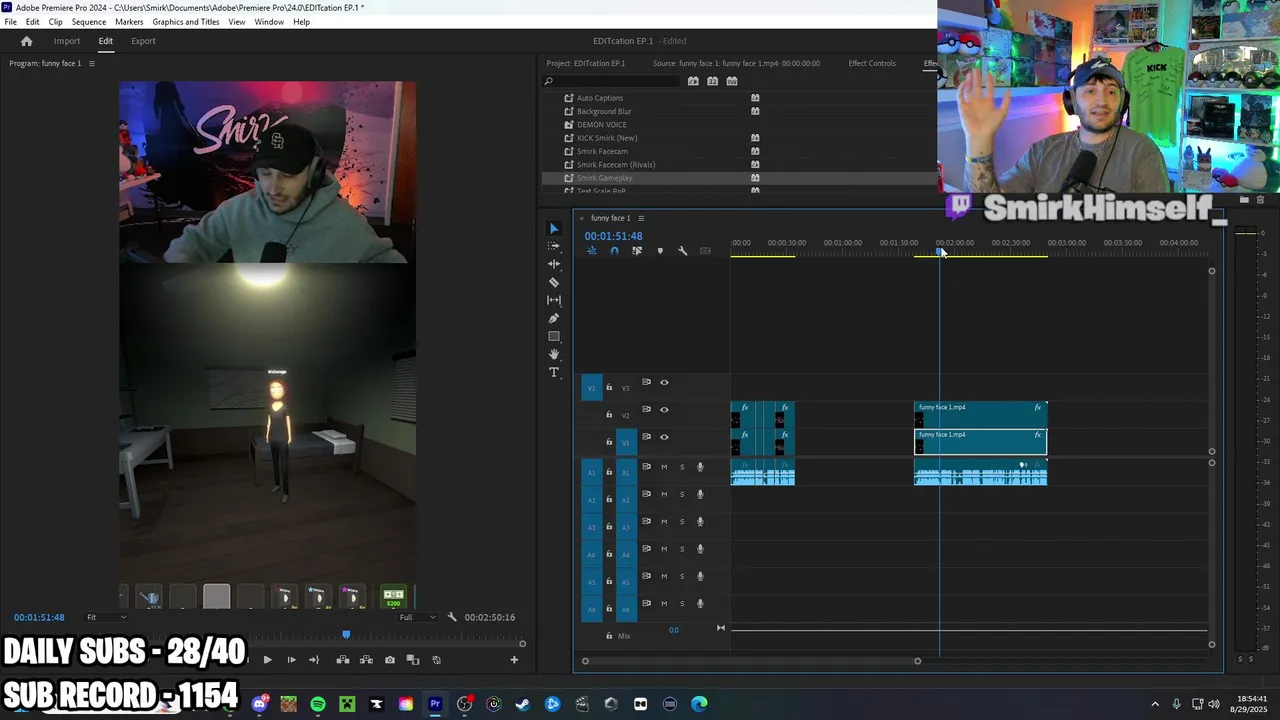
Task: Toggle V2 track output eye
Action: (x=664, y=410)
